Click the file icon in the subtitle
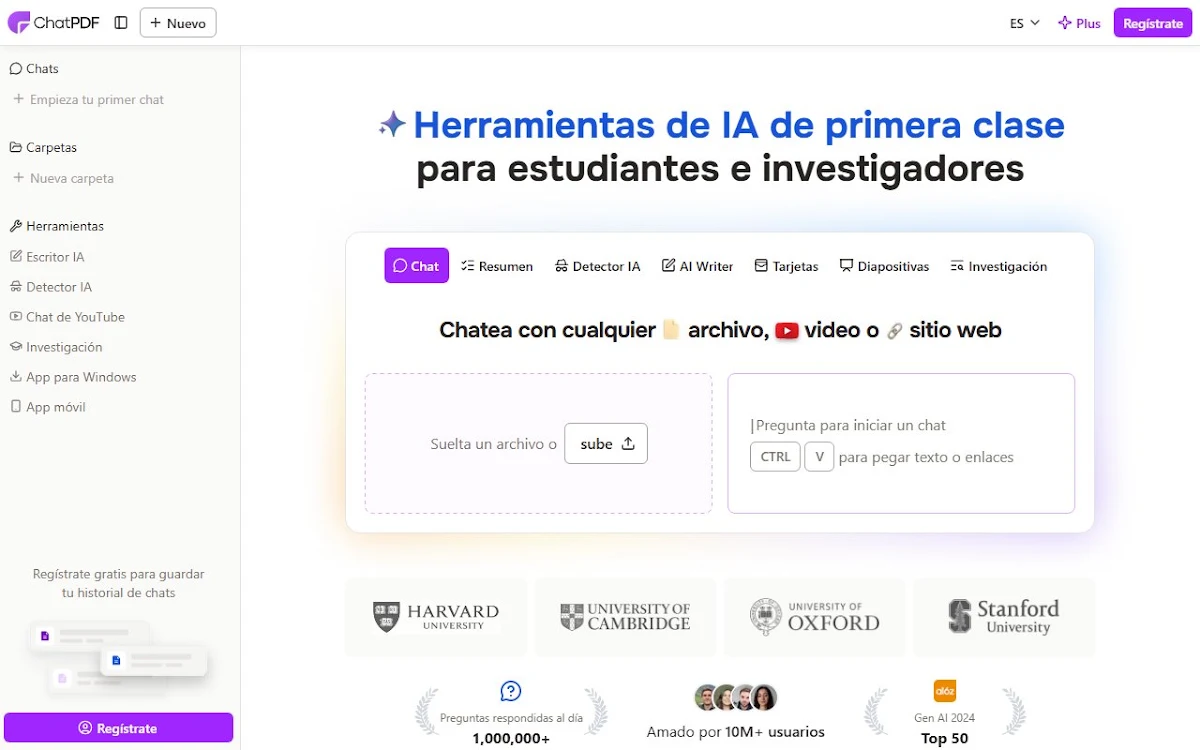 click(x=672, y=330)
